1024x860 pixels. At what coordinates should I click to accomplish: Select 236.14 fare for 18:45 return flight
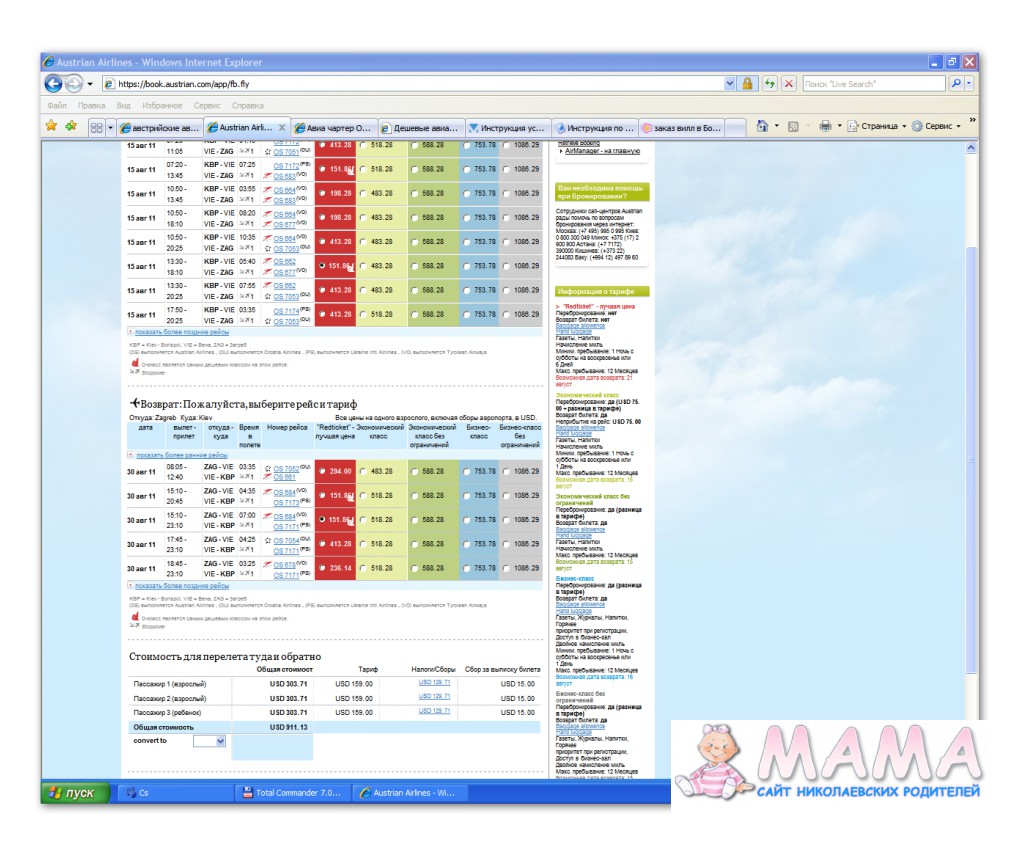pyautogui.click(x=321, y=568)
